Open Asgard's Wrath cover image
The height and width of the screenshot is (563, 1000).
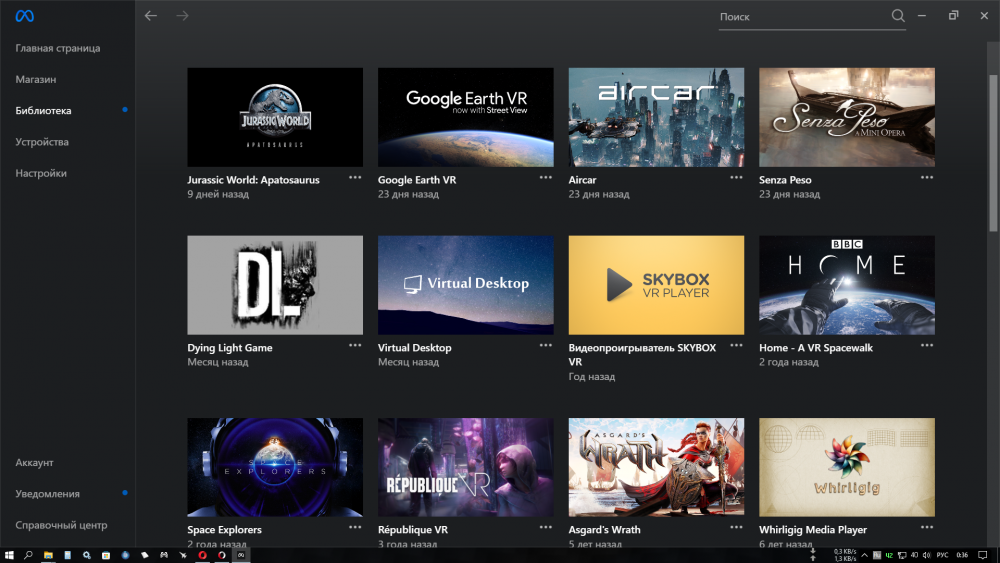pyautogui.click(x=656, y=467)
